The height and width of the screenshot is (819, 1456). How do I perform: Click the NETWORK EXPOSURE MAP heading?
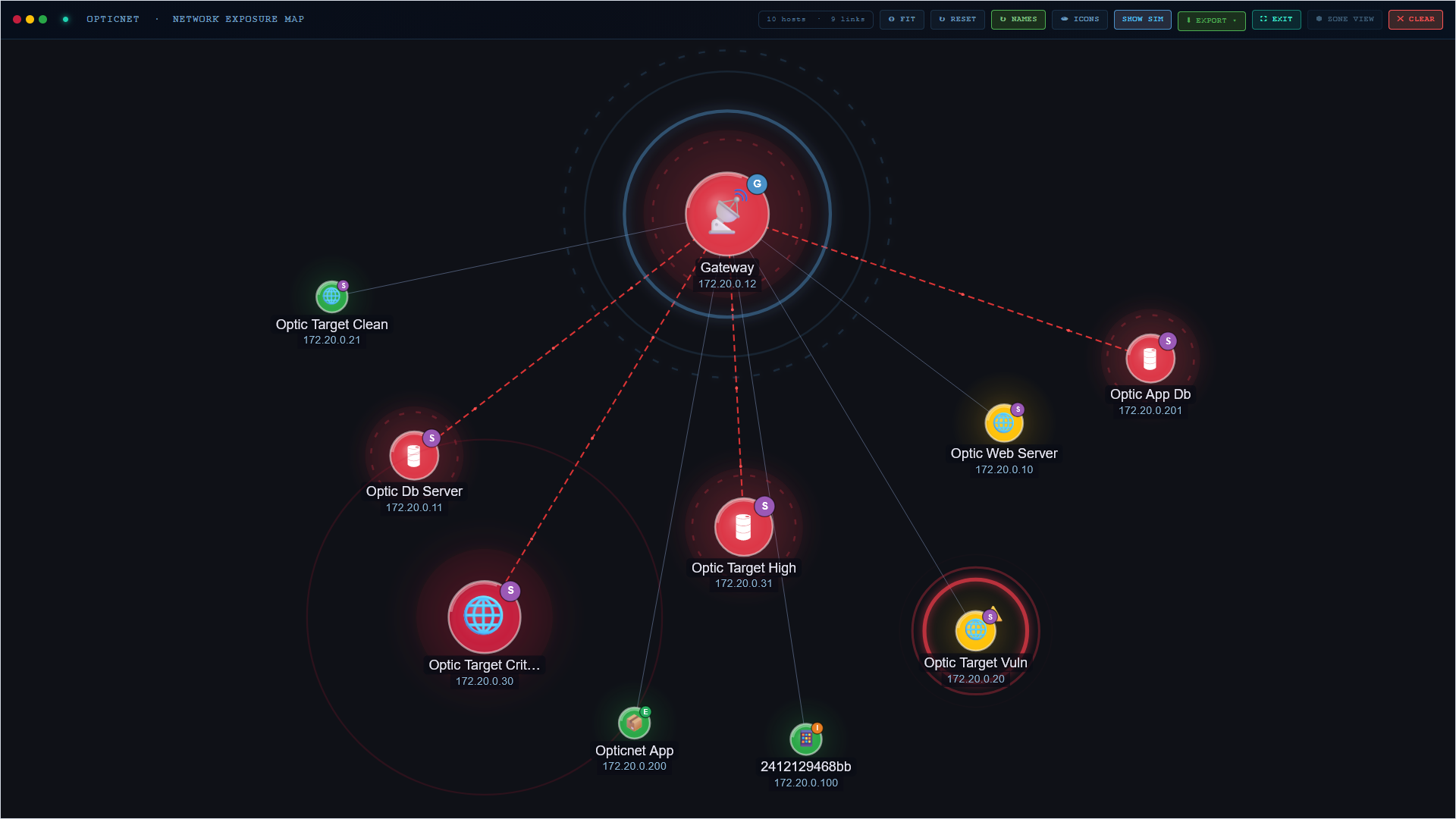pyautogui.click(x=238, y=20)
